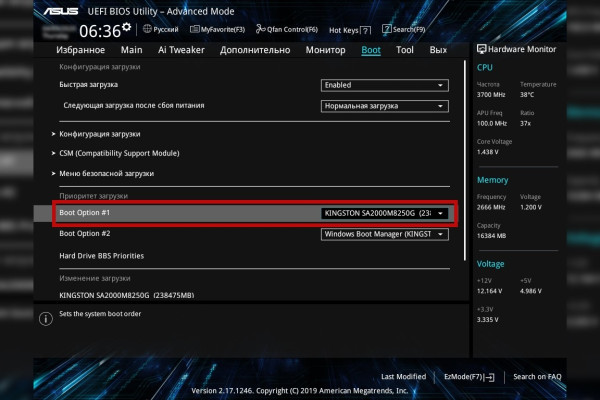This screenshot has width=600, height=400.
Task: Click the 2666 MHz memory frequency value
Action: (491, 207)
